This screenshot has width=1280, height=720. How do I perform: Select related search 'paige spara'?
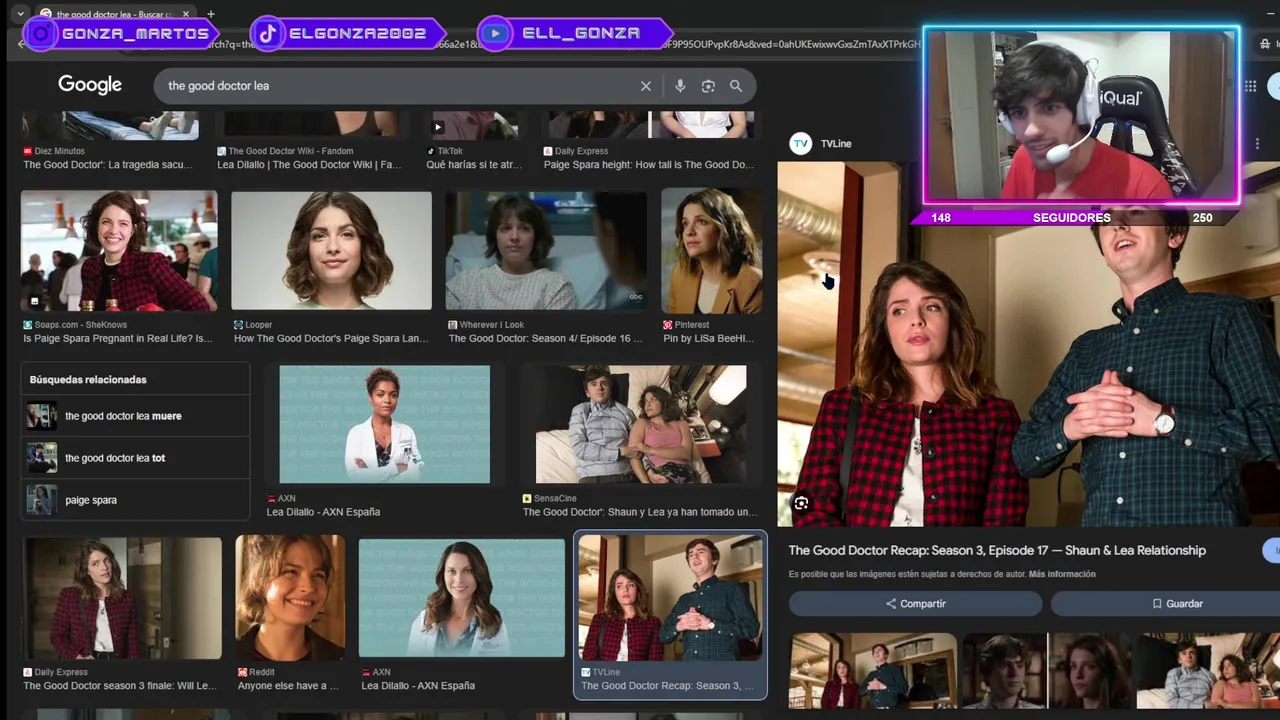click(136, 500)
